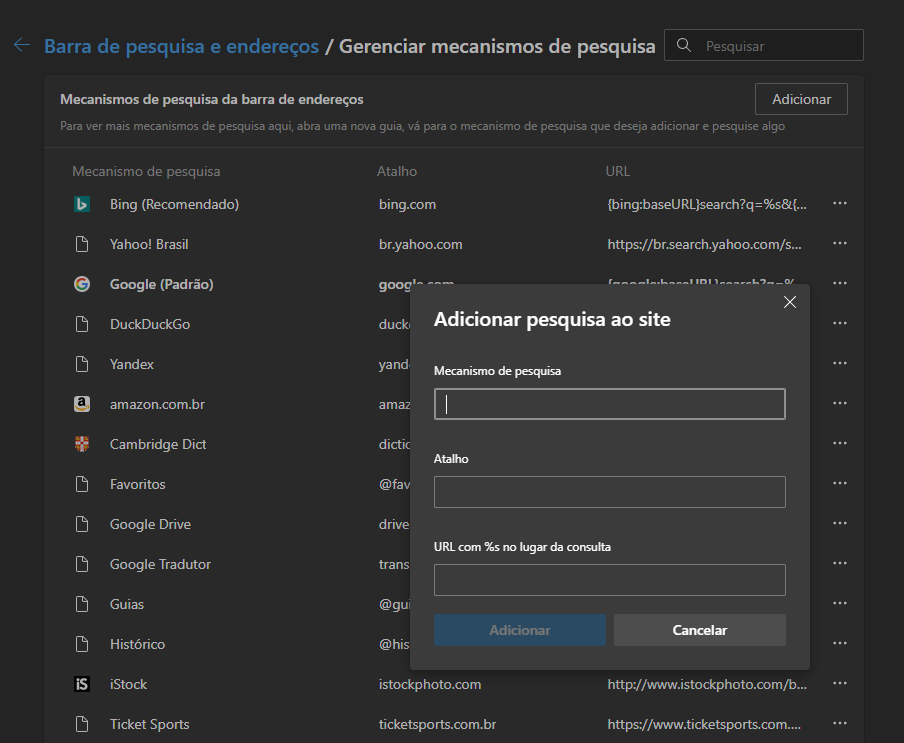Open more actions for Ticket Sports row
This screenshot has width=904, height=743.
(840, 723)
